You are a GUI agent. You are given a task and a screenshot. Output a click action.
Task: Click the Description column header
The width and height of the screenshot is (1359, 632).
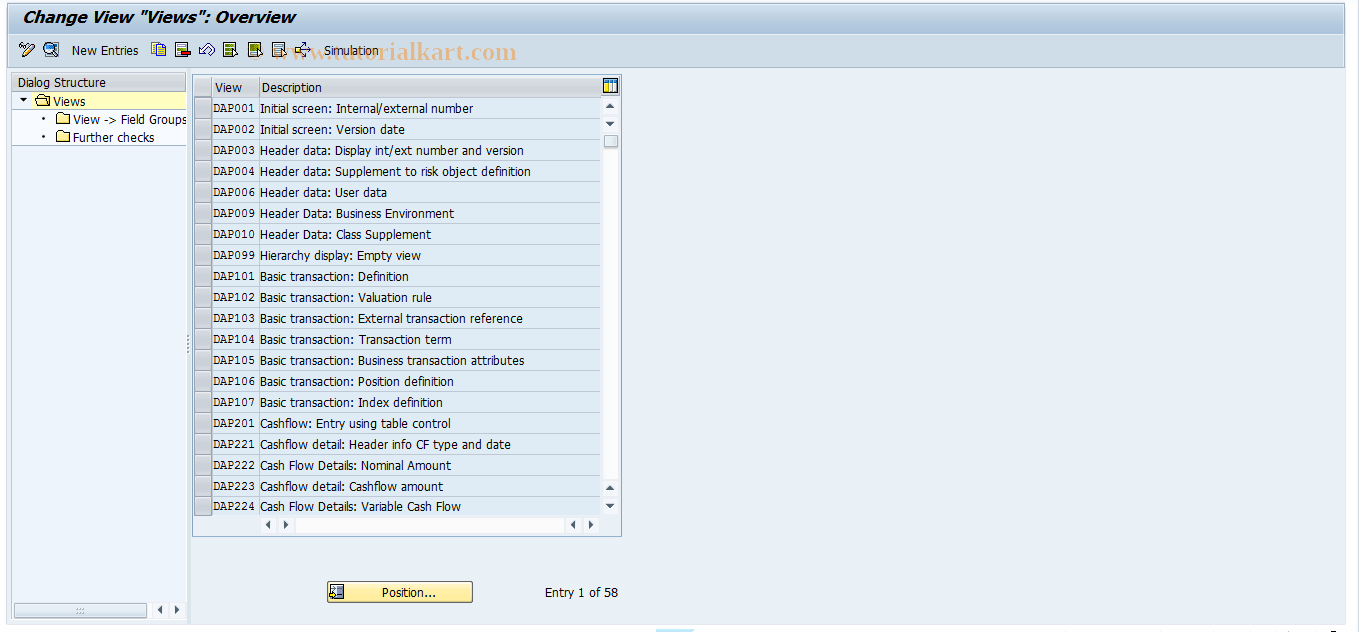click(x=430, y=87)
